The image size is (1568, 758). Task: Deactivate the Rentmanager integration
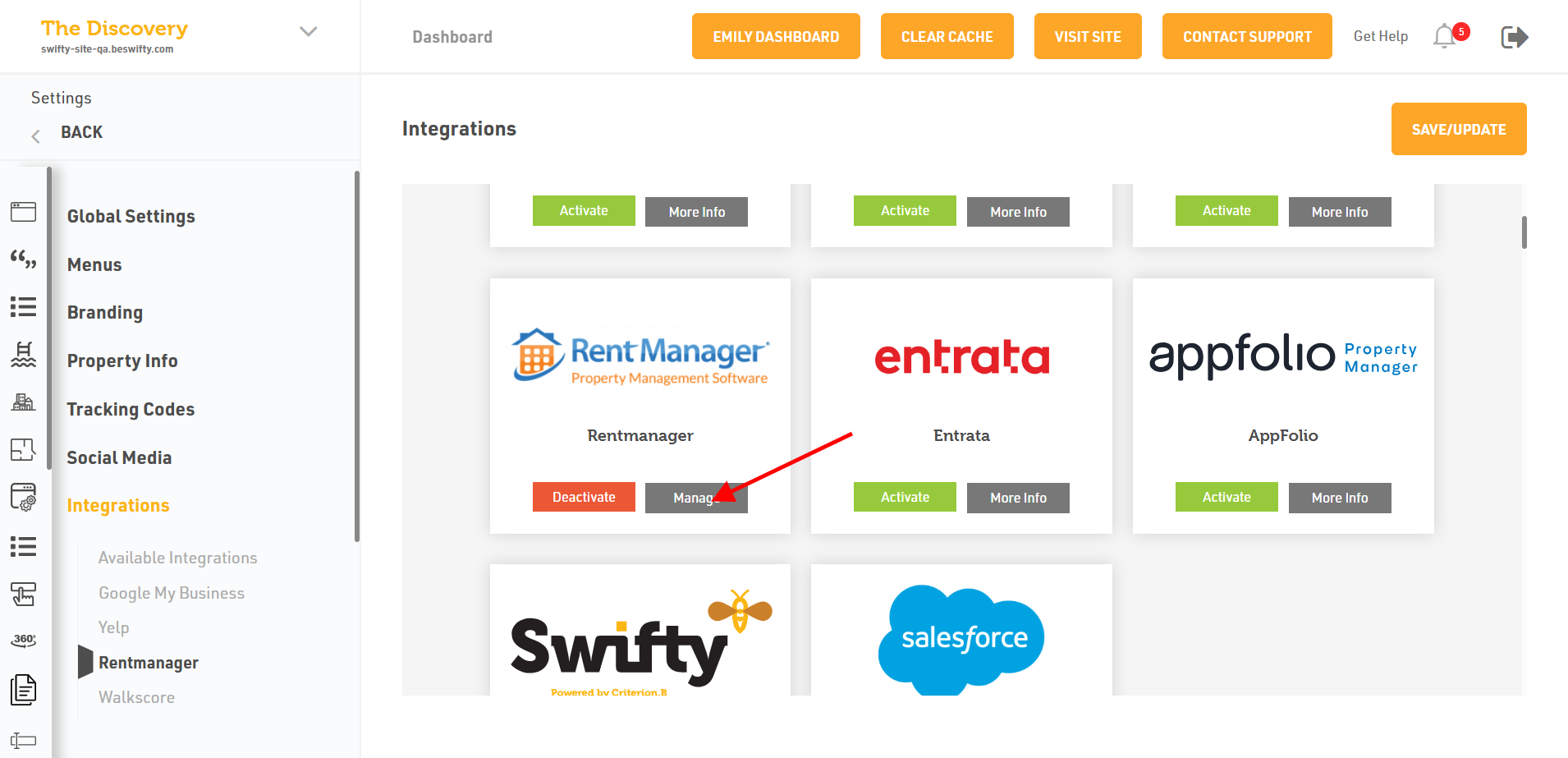pos(584,497)
